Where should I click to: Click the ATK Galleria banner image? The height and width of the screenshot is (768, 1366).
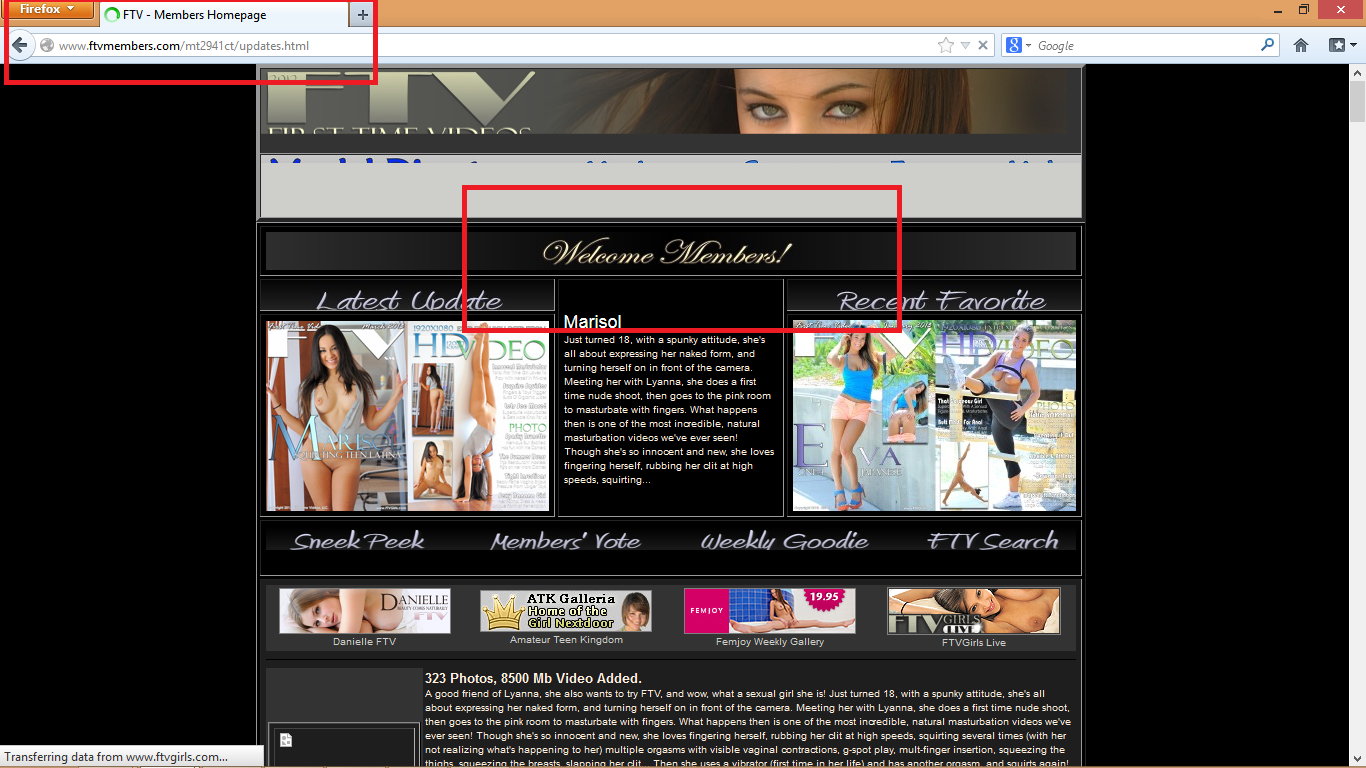click(566, 610)
